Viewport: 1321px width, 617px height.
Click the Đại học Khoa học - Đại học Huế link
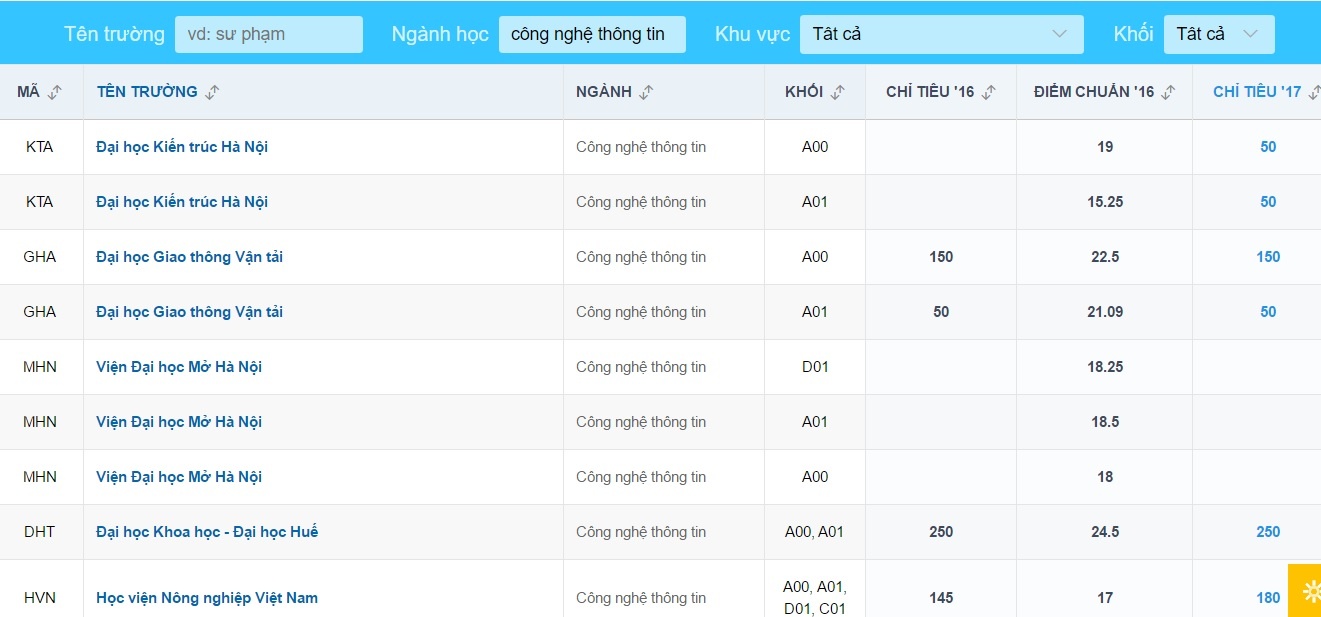pyautogui.click(x=207, y=531)
